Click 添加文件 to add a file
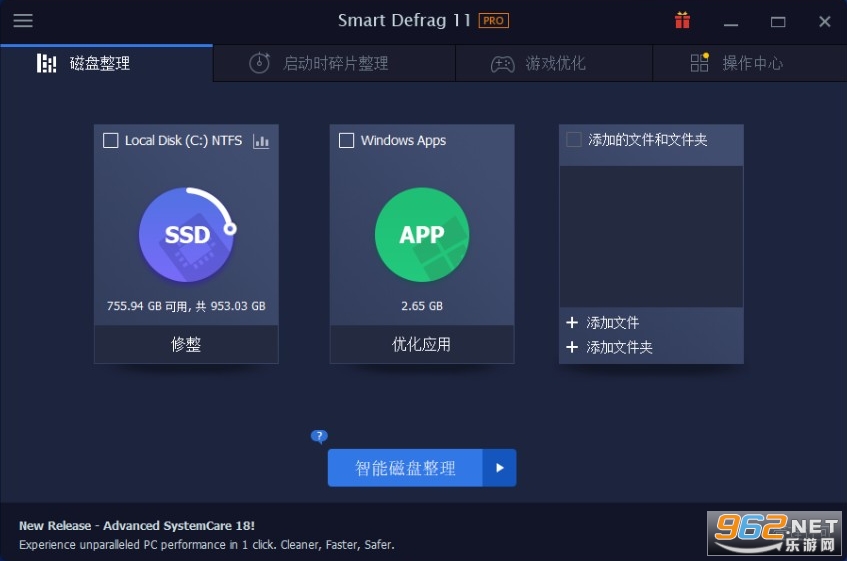Viewport: 847px width, 561px height. pos(613,323)
